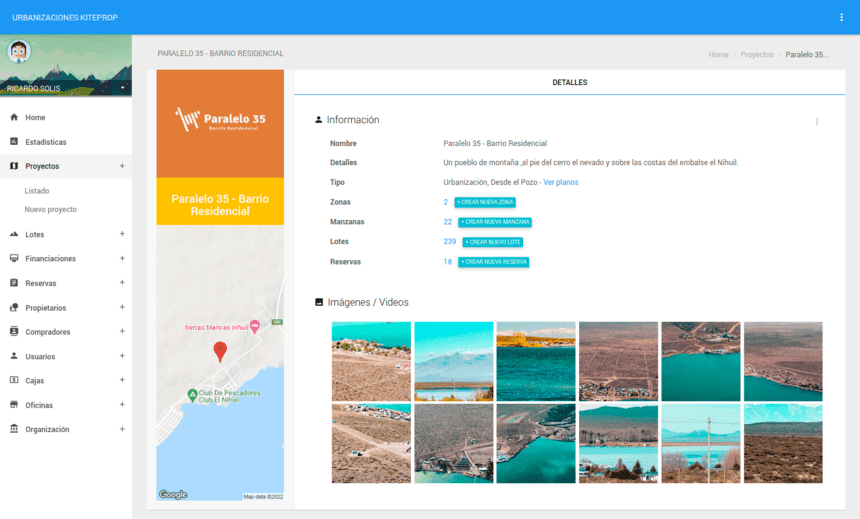Expand the Oficinas menu plus sign
The width and height of the screenshot is (860, 519).
(122, 404)
